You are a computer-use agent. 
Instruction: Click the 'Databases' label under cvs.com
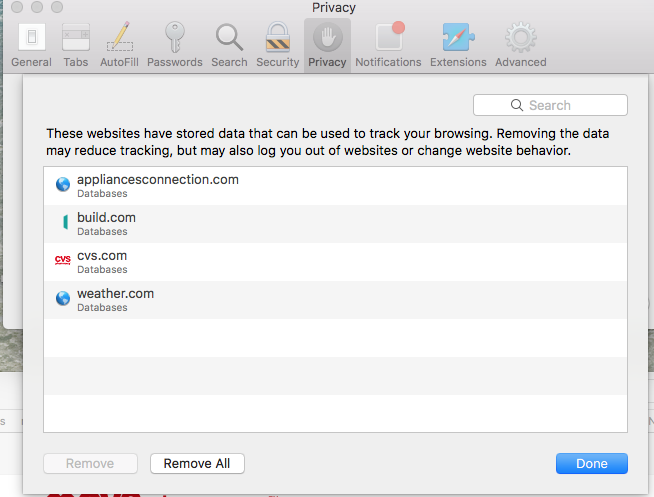[102, 270]
